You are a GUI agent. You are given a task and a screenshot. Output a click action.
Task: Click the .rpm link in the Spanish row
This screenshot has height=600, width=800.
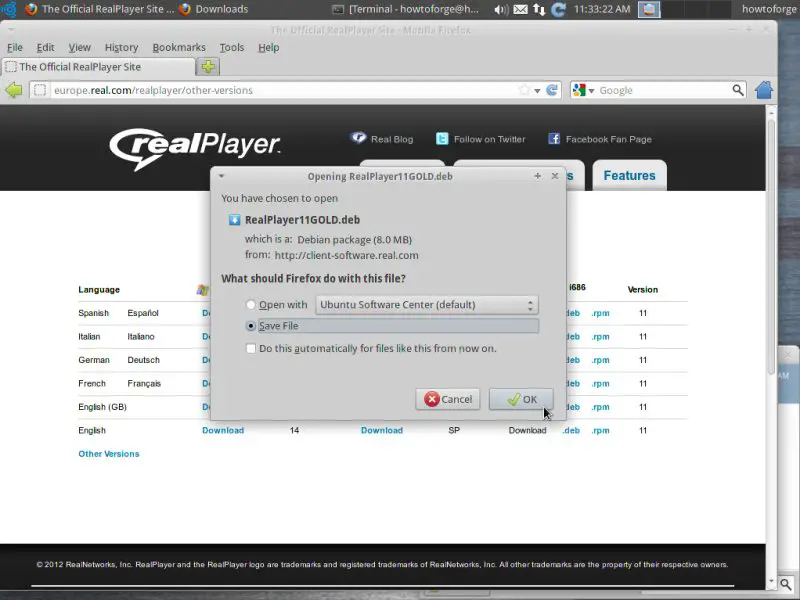pyautogui.click(x=601, y=313)
